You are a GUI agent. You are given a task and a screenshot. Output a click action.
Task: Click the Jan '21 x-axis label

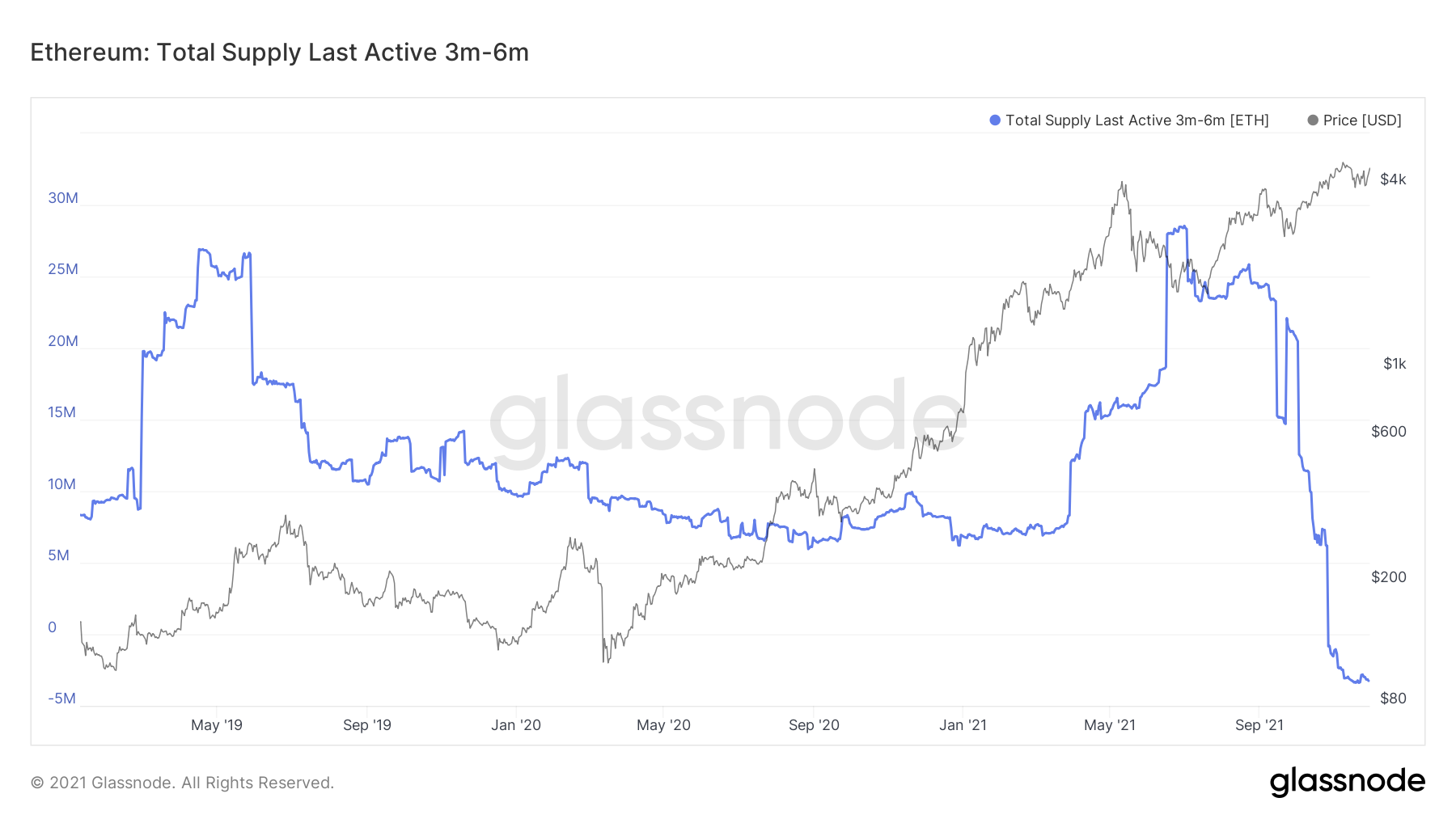pyautogui.click(x=963, y=725)
